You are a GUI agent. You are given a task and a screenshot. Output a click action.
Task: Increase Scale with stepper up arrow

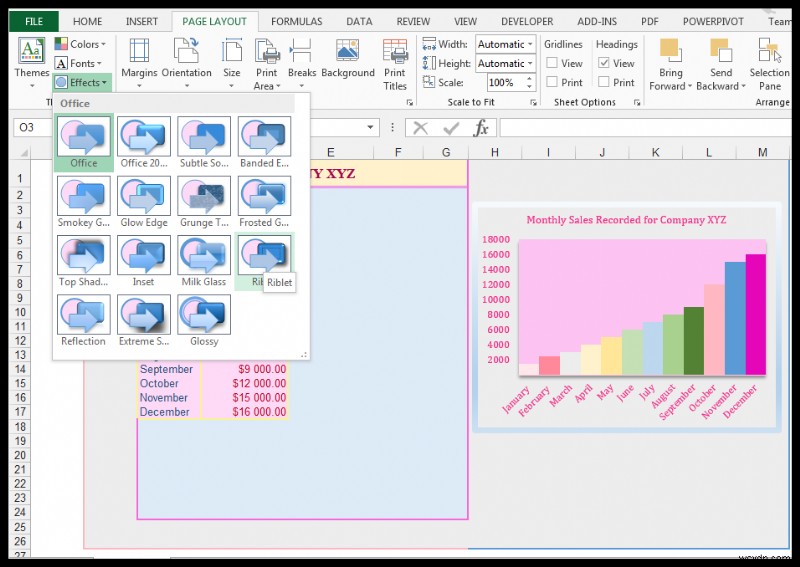[530, 79]
